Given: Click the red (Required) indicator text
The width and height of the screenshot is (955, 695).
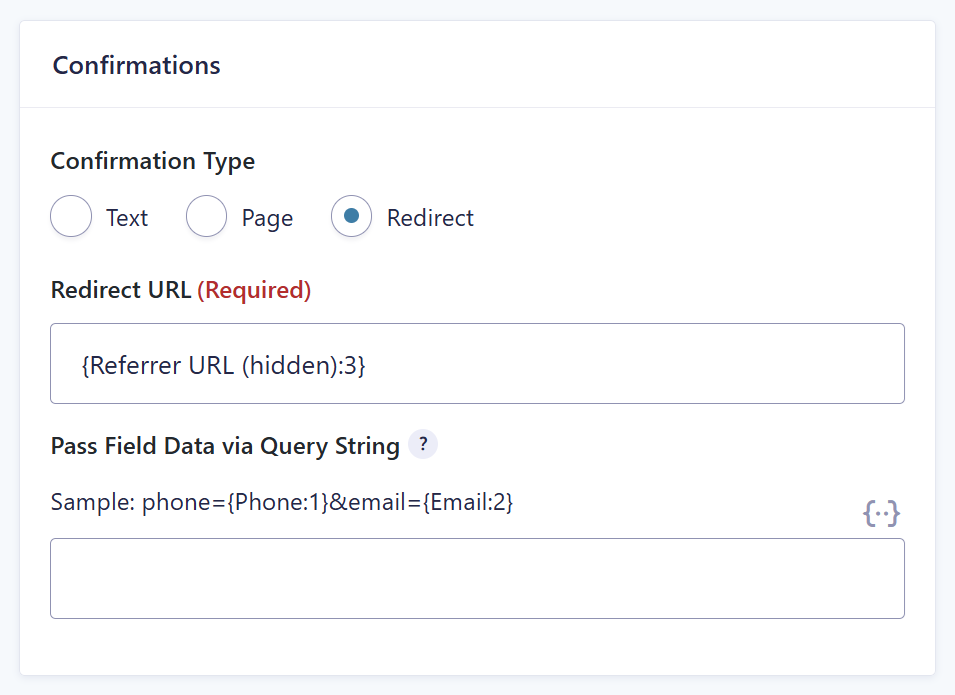Looking at the screenshot, I should [254, 290].
